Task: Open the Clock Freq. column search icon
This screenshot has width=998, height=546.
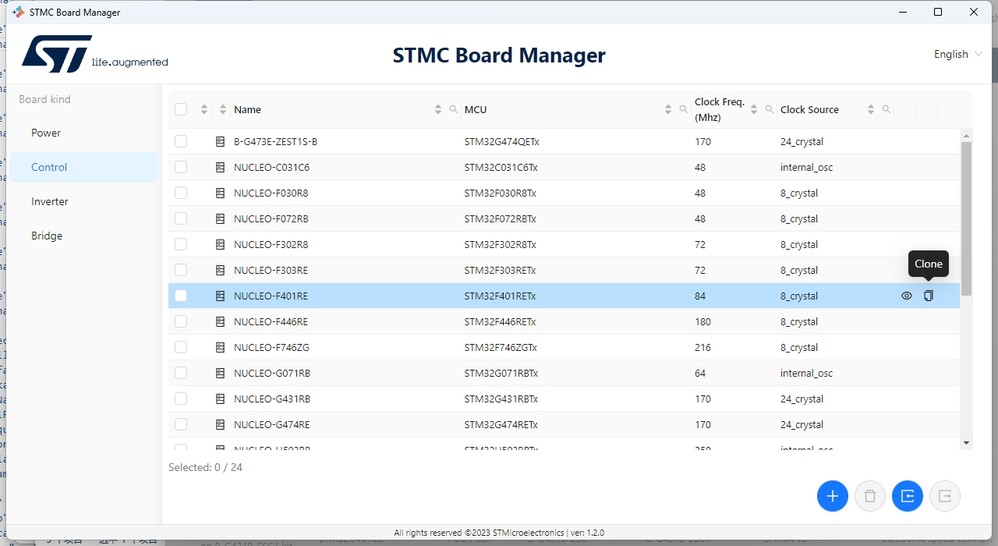Action: [x=769, y=109]
